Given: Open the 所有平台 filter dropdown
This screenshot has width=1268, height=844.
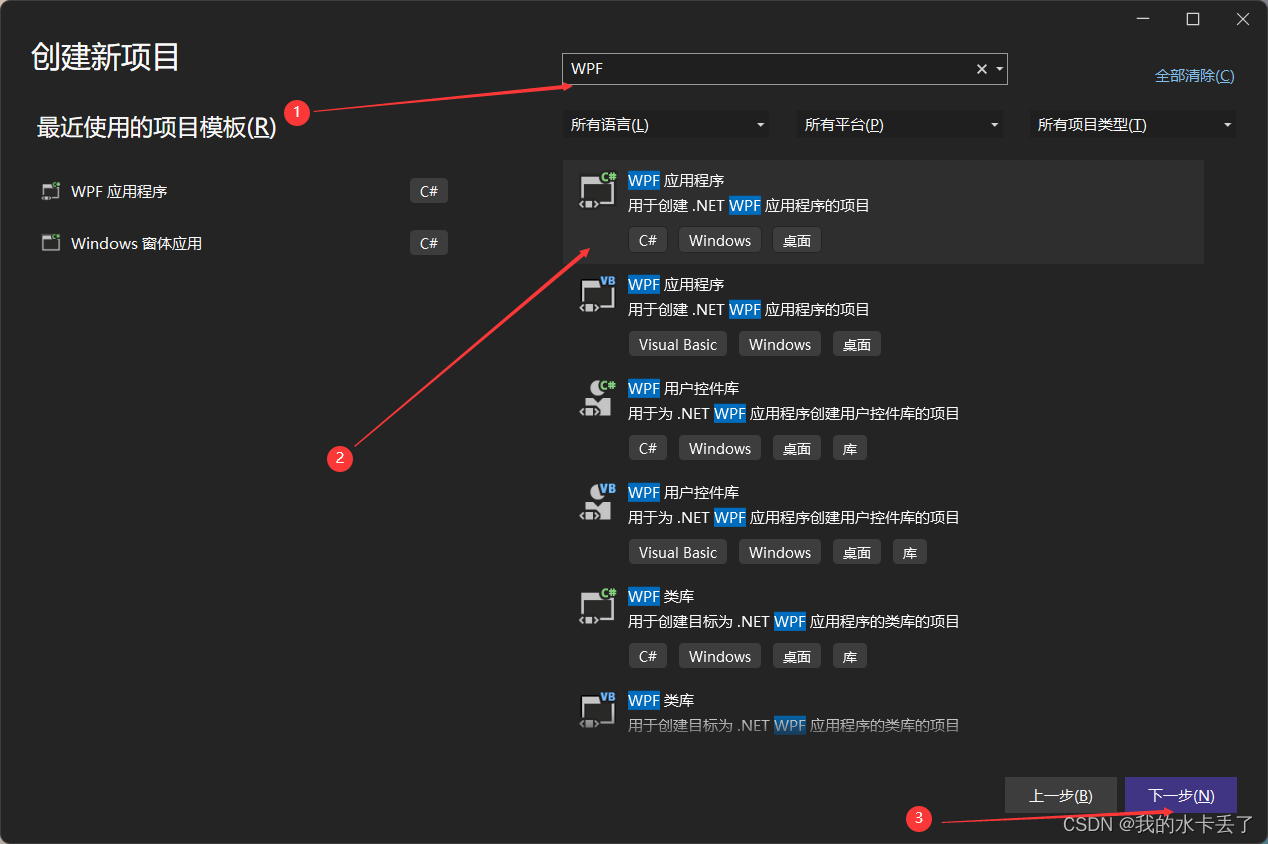Looking at the screenshot, I should 900,125.
